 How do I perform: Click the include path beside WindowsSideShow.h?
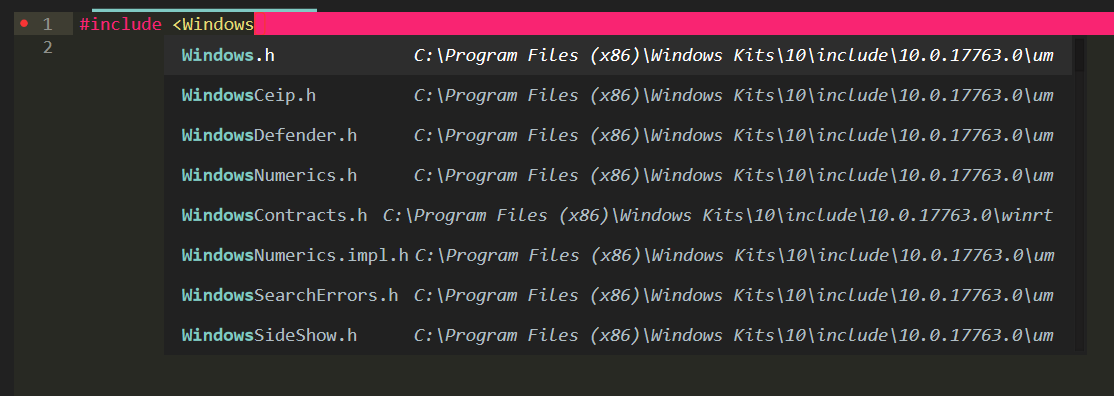tap(733, 334)
